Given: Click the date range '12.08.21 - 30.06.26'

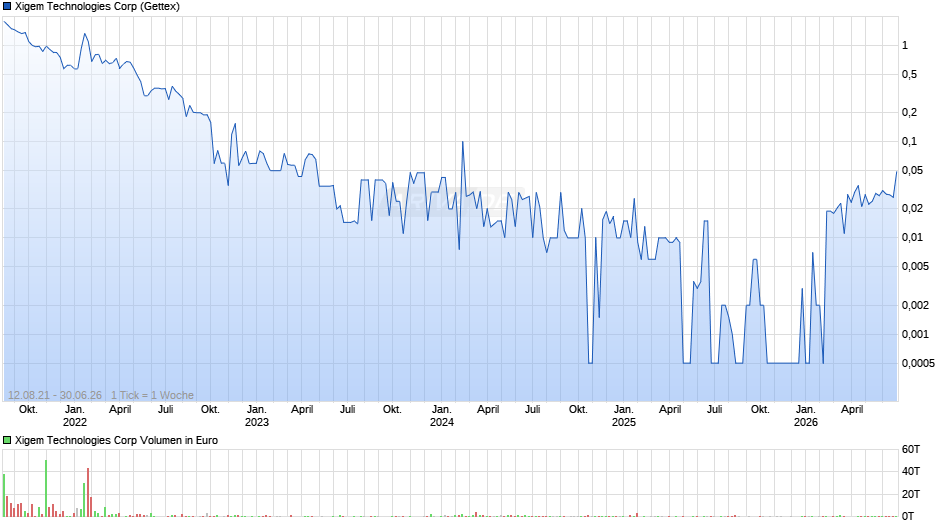Looking at the screenshot, I should click(55, 395).
